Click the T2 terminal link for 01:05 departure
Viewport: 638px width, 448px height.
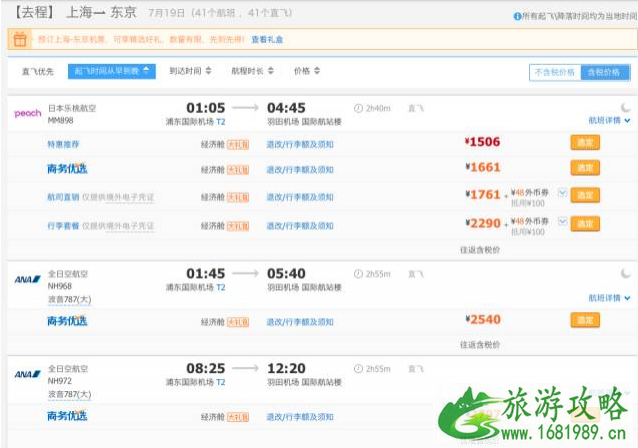click(221, 122)
